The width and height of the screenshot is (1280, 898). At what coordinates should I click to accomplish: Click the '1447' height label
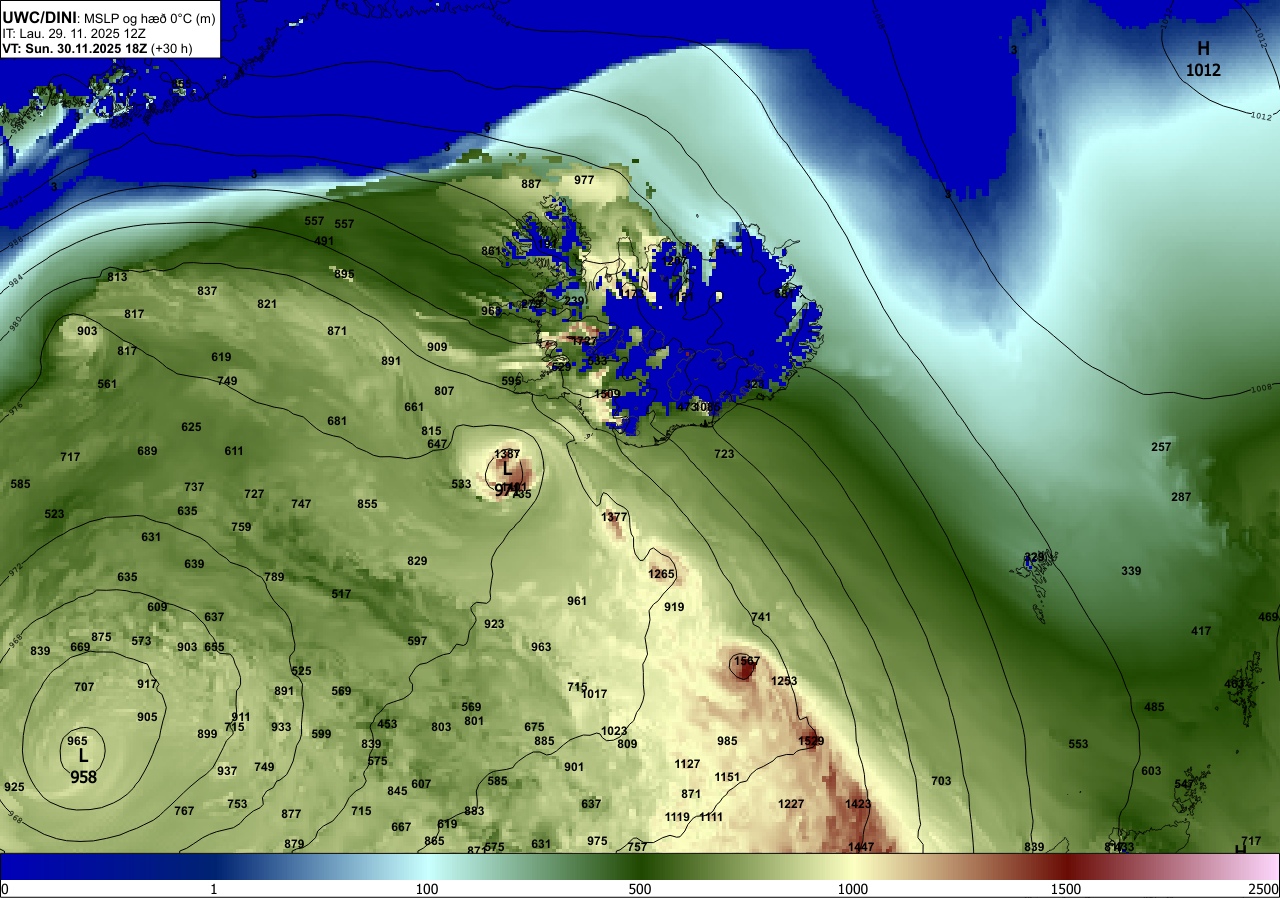861,847
